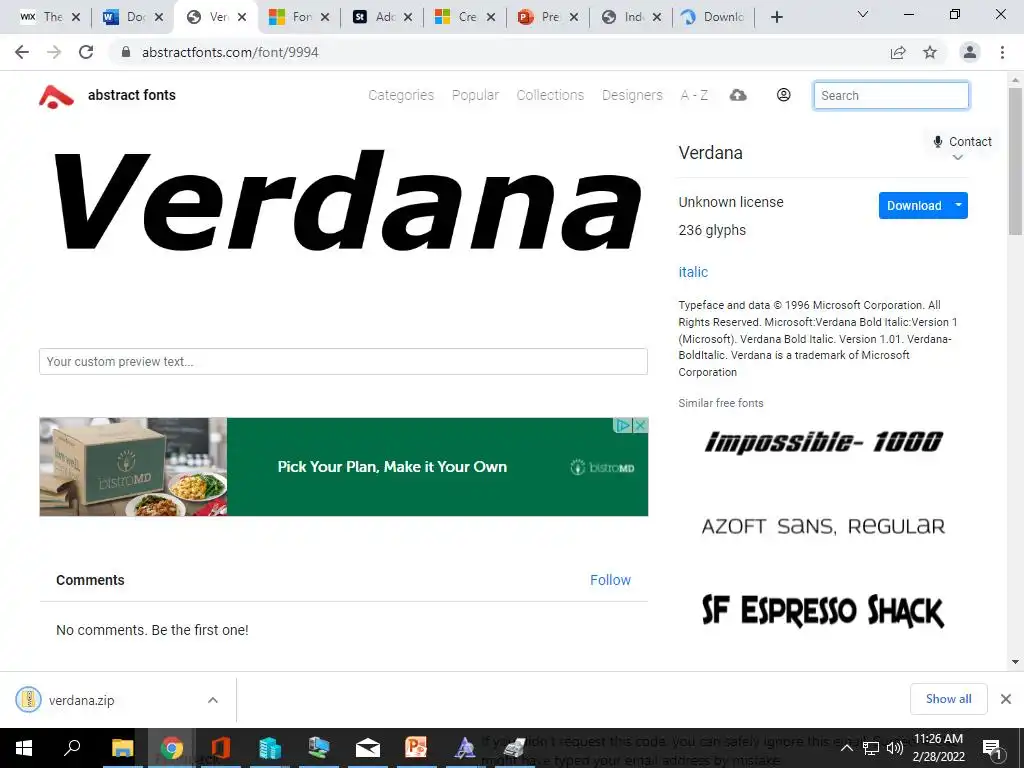Open the Chrome profile avatar icon
Viewport: 1024px width, 768px height.
coord(970,52)
